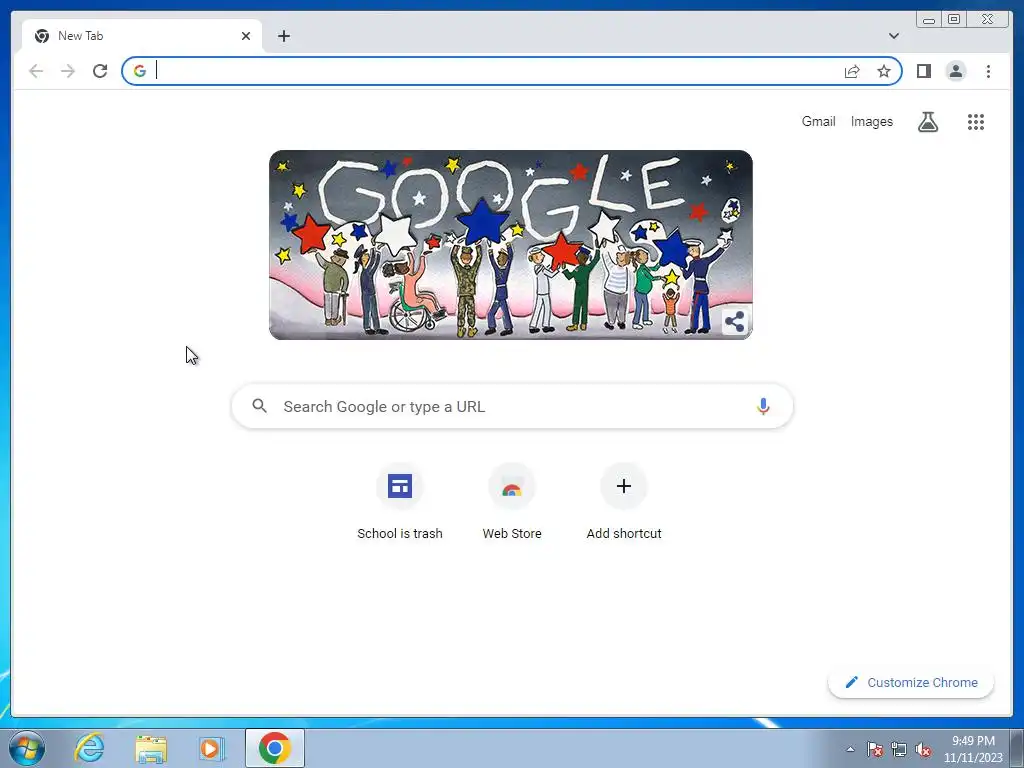
Task: Open Windows Media Player from the taskbar
Action: [212, 748]
